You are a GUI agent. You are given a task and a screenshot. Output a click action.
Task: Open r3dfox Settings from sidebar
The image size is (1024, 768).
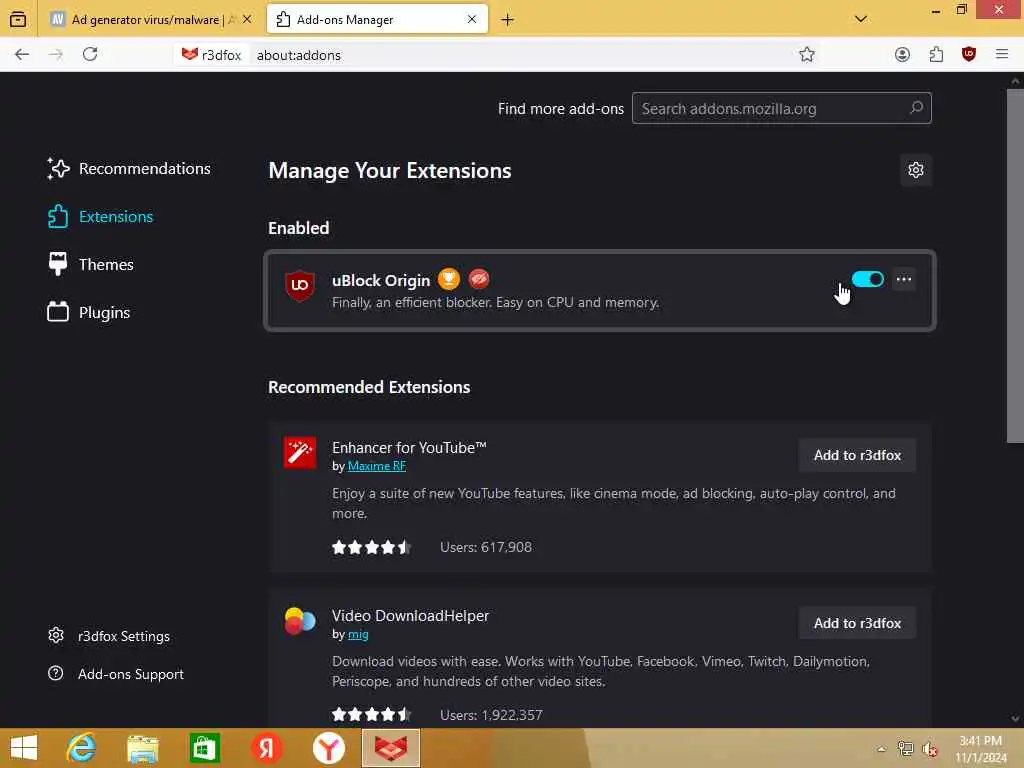pos(108,636)
